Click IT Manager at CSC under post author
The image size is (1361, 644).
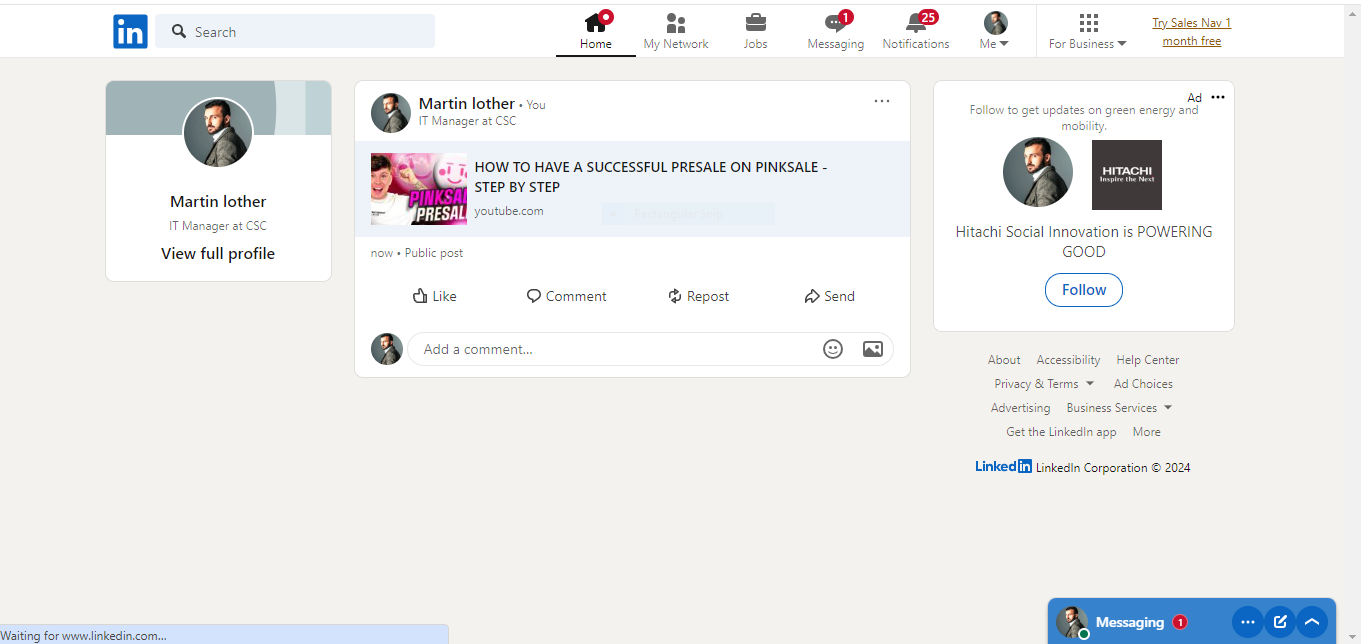[x=468, y=121]
